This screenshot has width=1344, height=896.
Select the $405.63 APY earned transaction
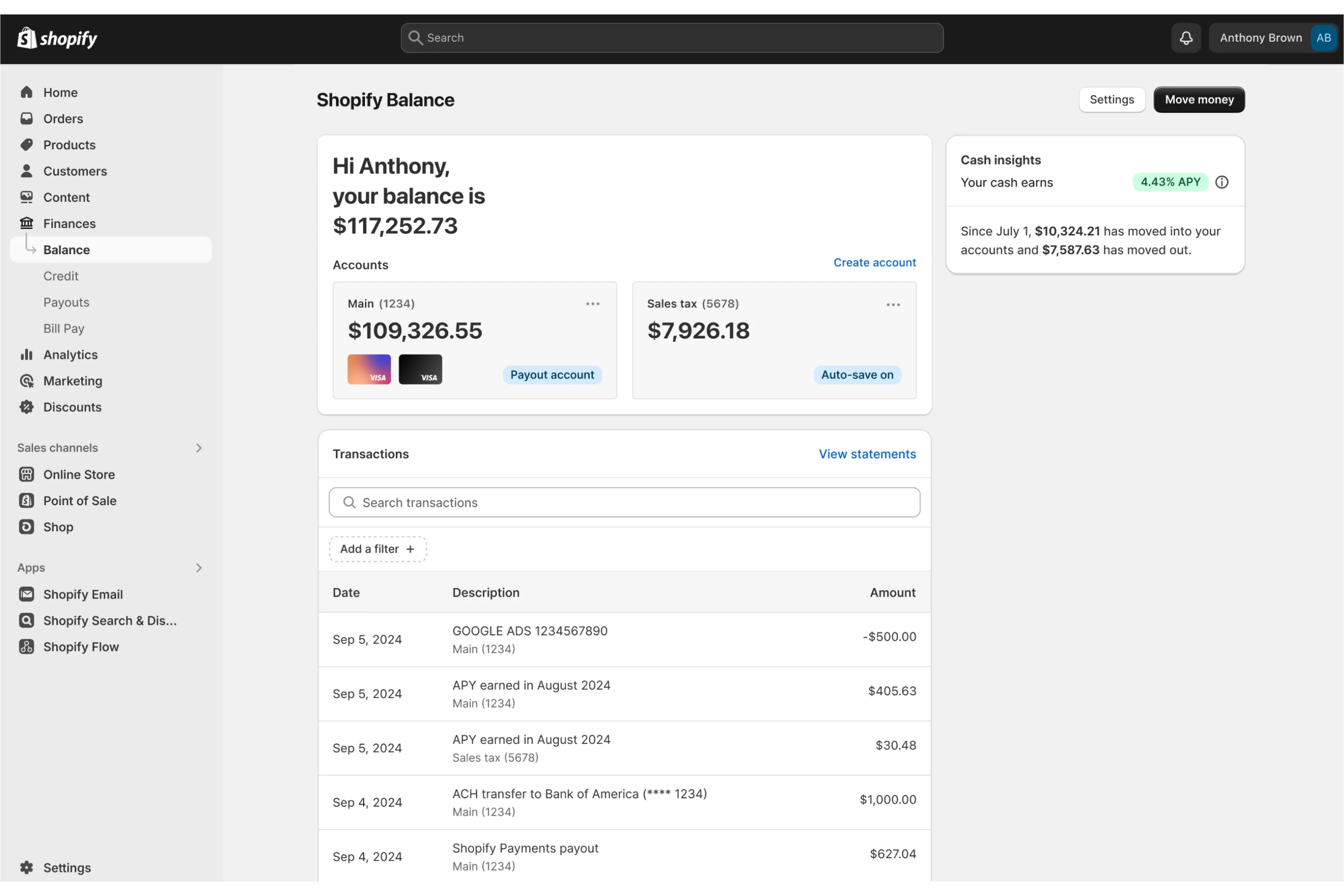pos(624,694)
